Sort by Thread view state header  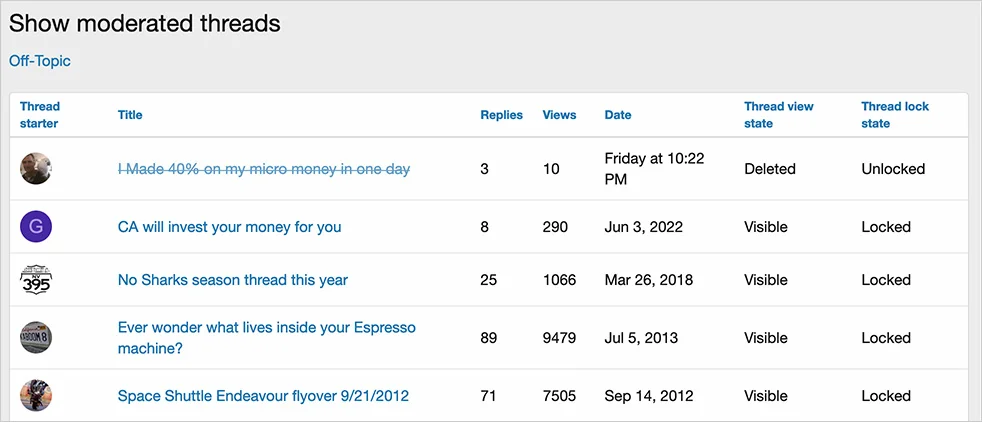tap(778, 115)
